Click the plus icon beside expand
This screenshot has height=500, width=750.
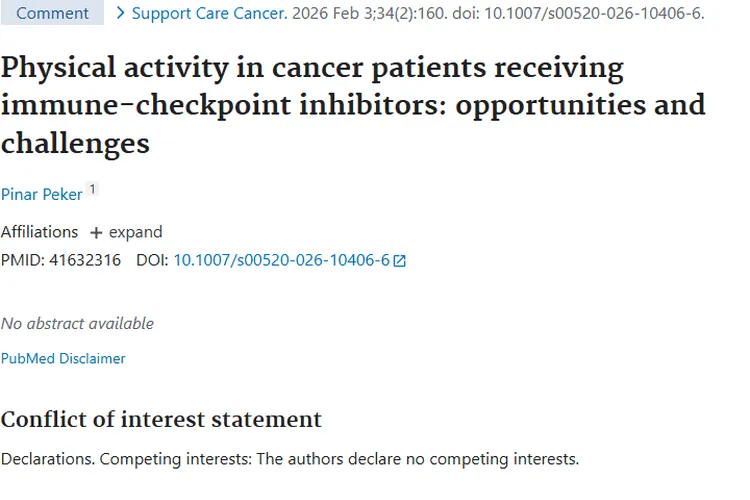[x=96, y=232]
